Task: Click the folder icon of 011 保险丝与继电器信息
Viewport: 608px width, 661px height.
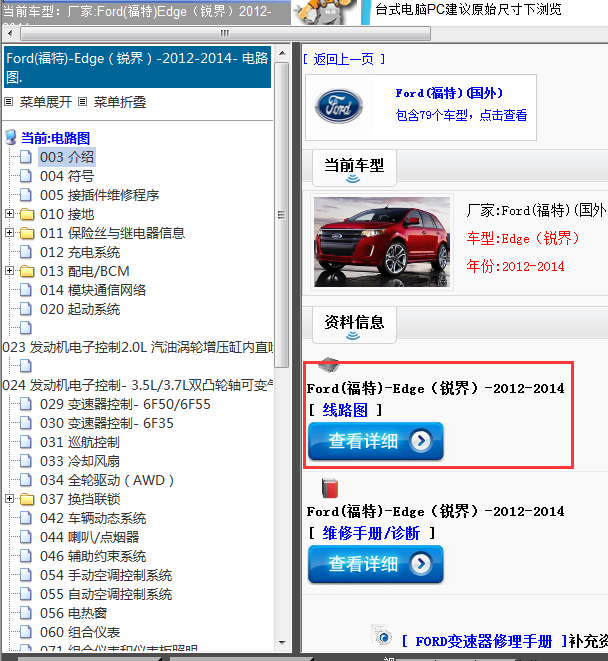Action: (x=27, y=233)
